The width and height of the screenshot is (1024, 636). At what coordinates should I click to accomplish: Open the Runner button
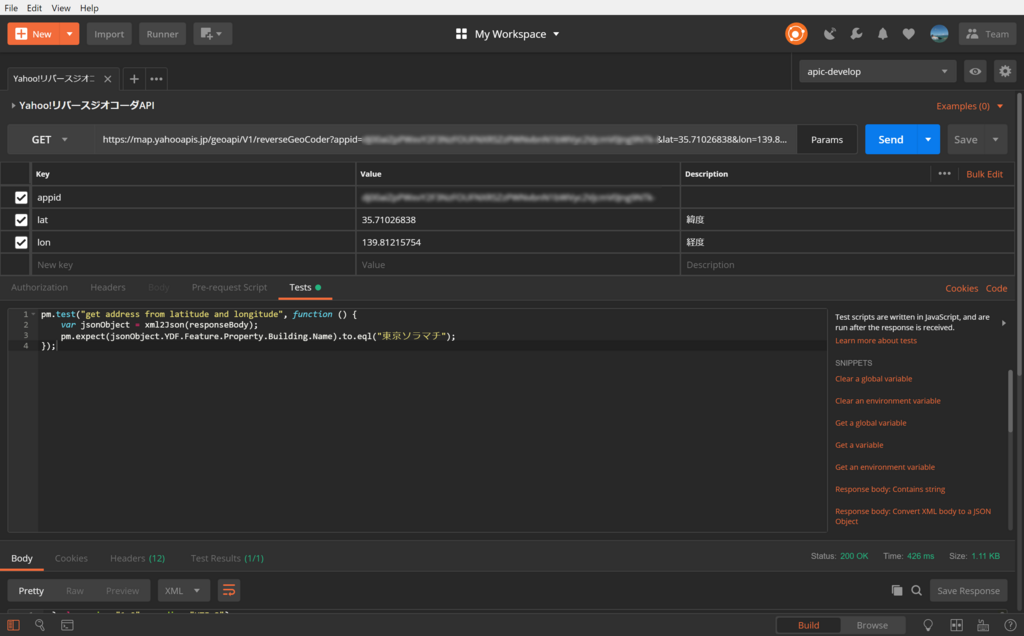(x=162, y=34)
